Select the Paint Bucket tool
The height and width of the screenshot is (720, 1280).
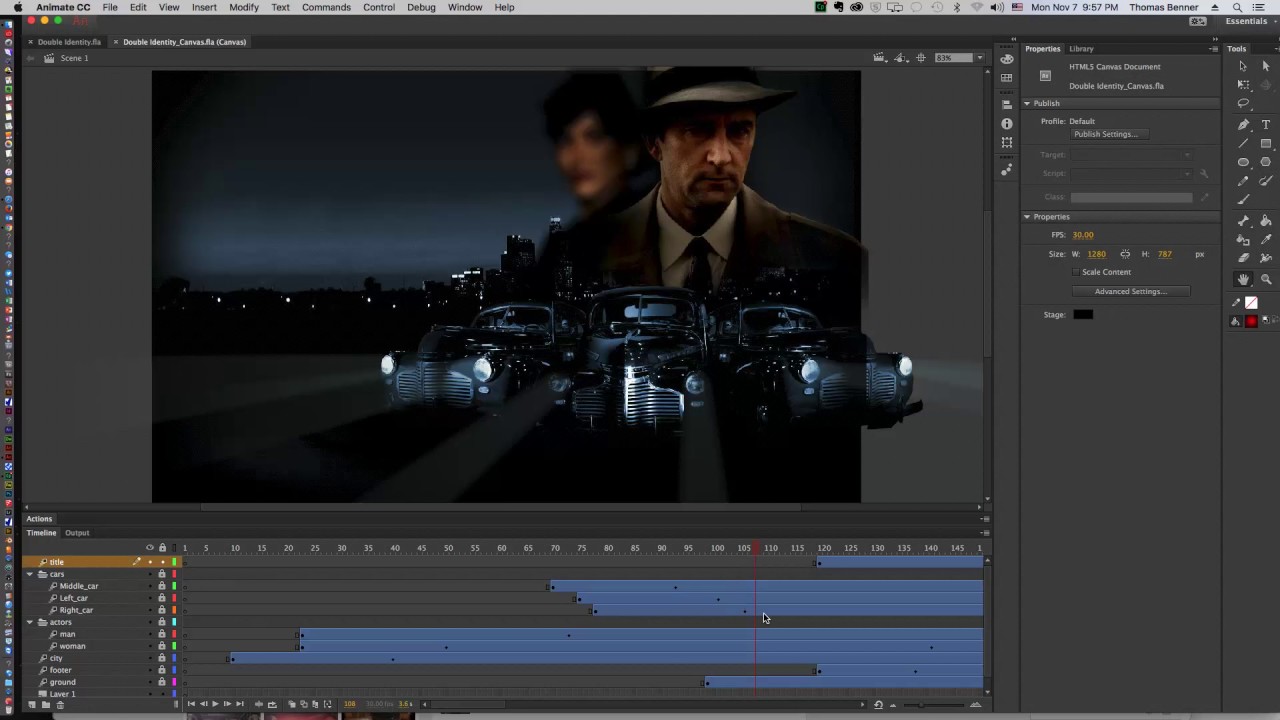tap(1266, 221)
